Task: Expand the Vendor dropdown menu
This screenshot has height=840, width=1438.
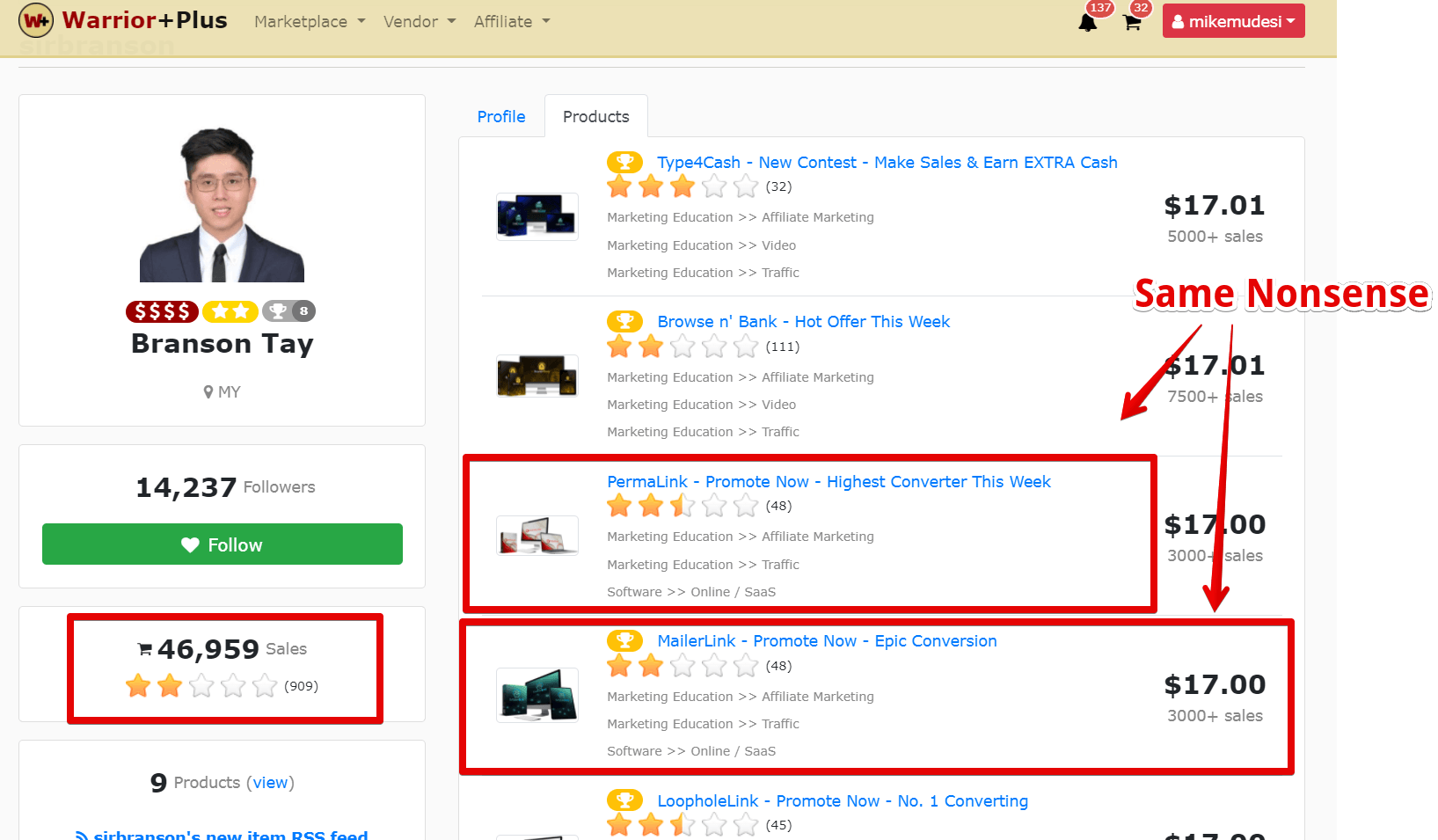Action: 420,22
